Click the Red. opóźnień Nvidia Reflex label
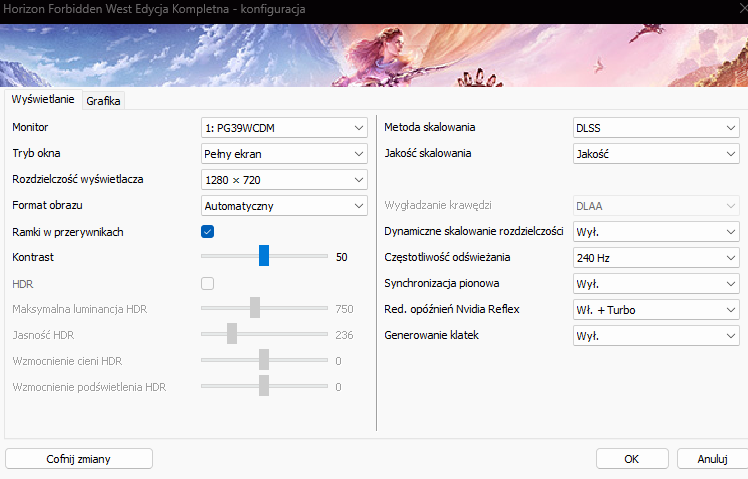Image resolution: width=748 pixels, height=479 pixels. tap(452, 309)
